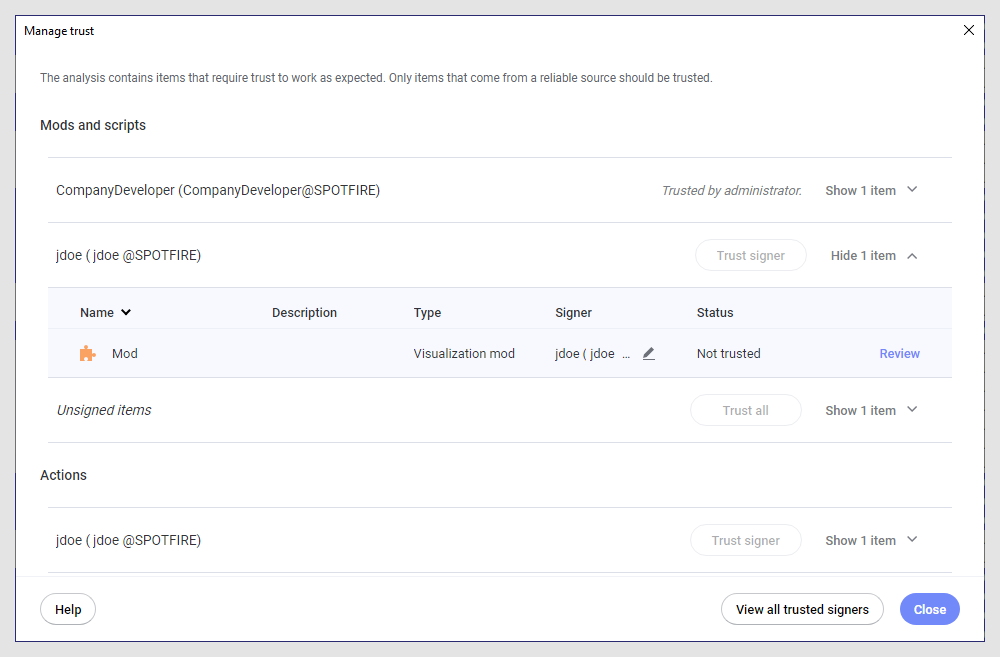Collapse jdoe's Hide 1 item chevron
This screenshot has height=657, width=1000.
pyautogui.click(x=911, y=256)
